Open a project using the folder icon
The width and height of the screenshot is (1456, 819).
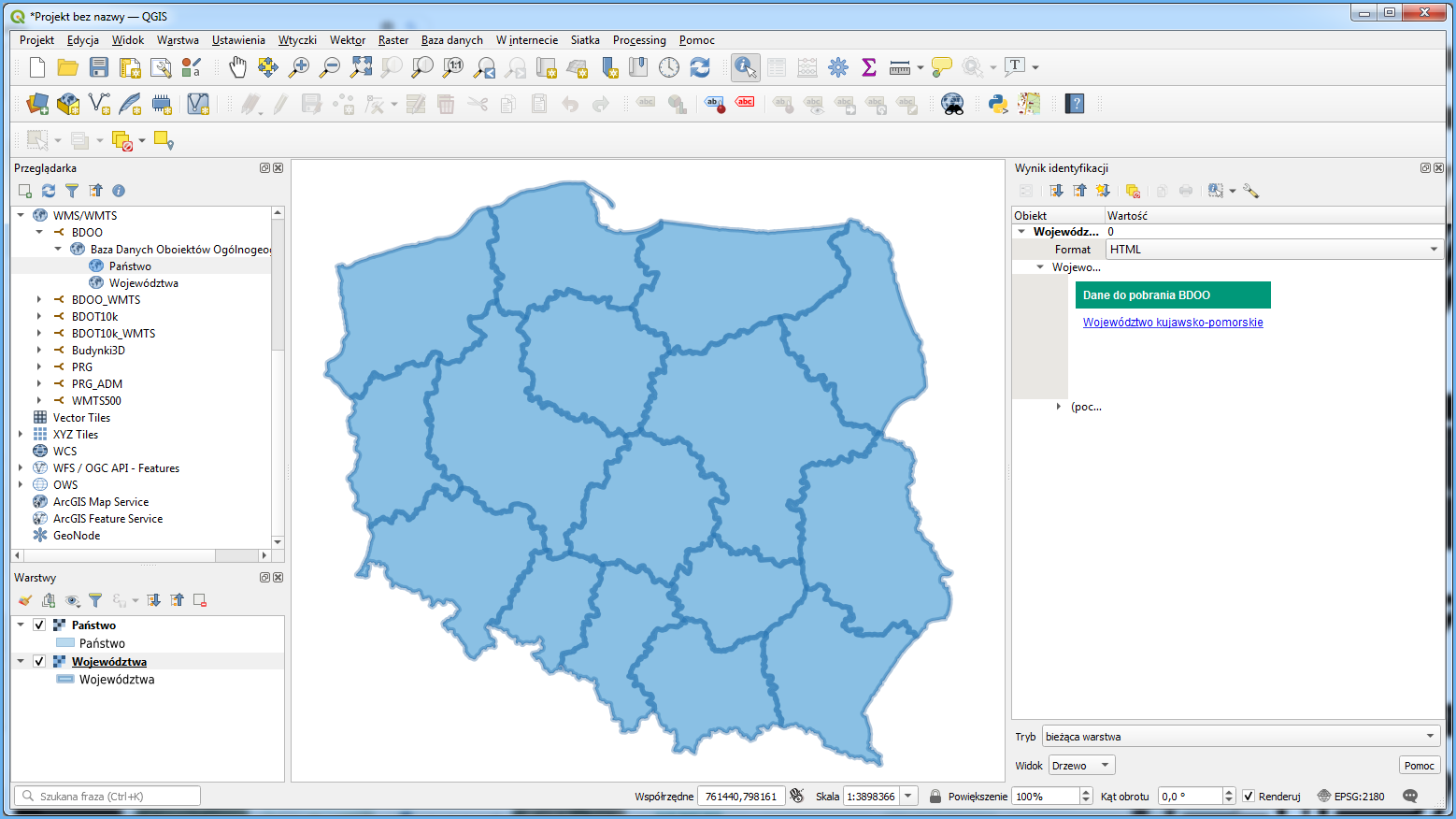coord(67,67)
